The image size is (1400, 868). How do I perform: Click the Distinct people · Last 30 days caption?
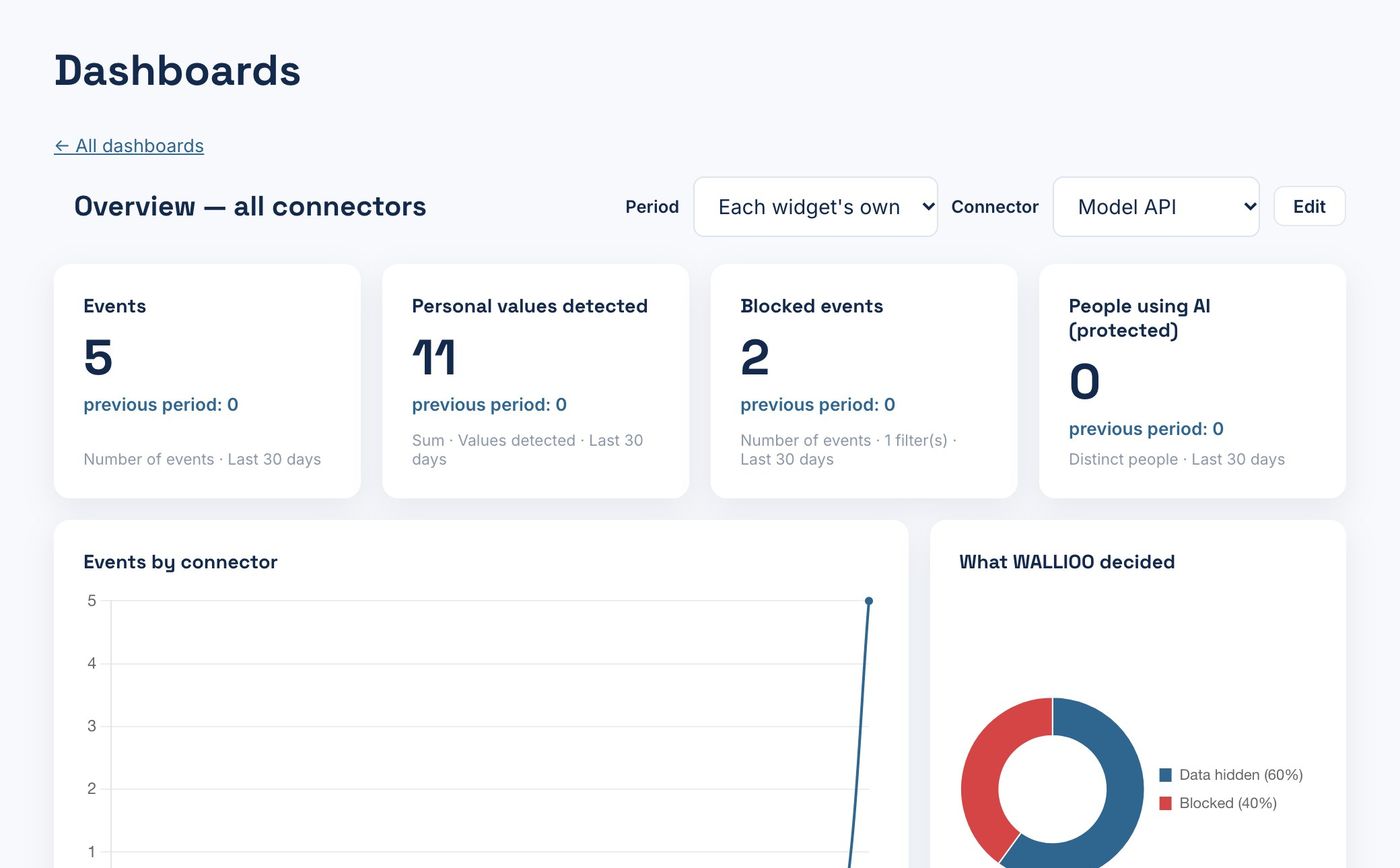(1177, 460)
